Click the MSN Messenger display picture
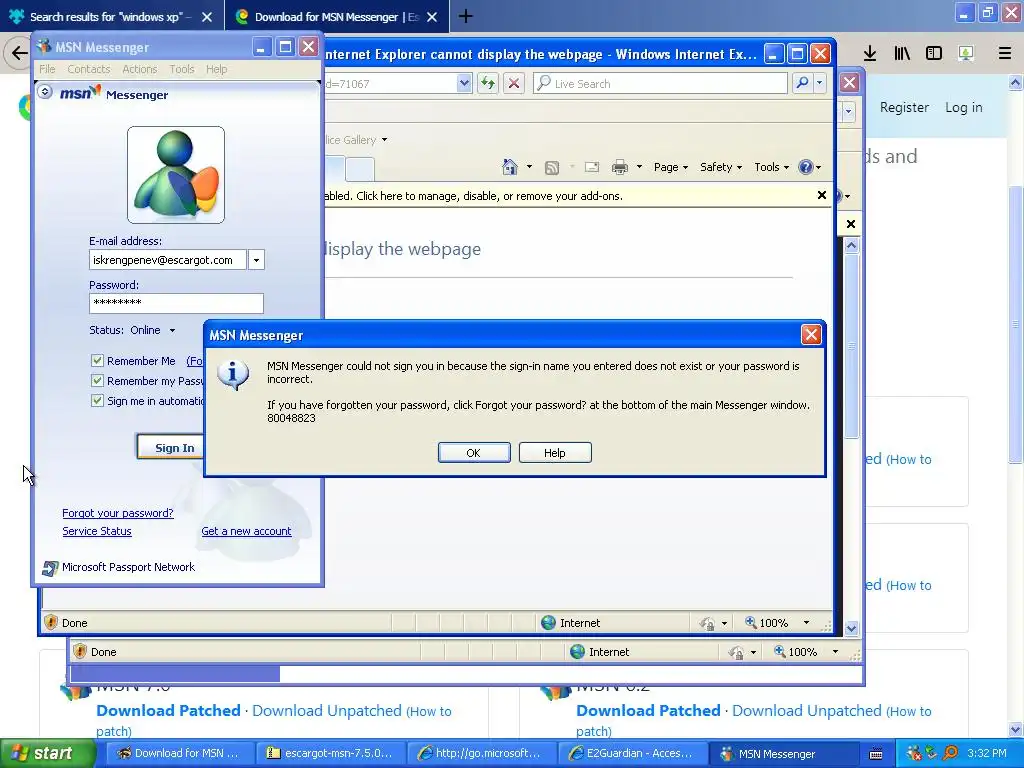 click(x=176, y=175)
